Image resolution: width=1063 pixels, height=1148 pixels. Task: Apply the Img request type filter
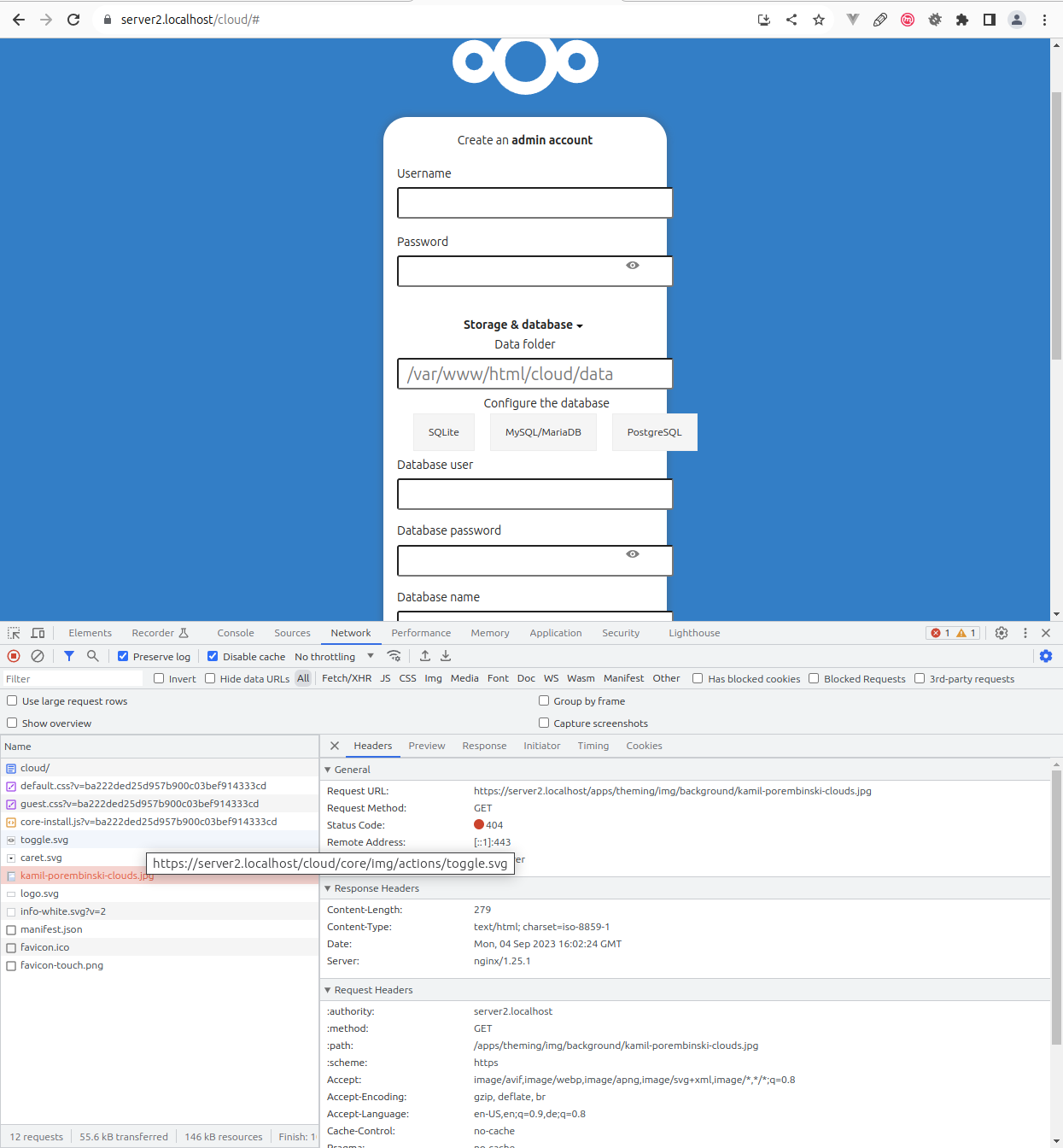[433, 678]
